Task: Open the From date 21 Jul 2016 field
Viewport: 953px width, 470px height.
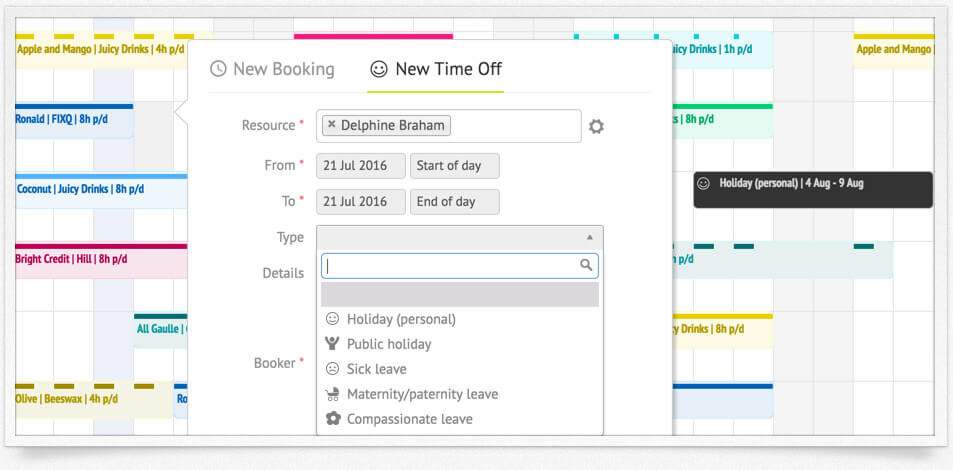Action: point(361,166)
